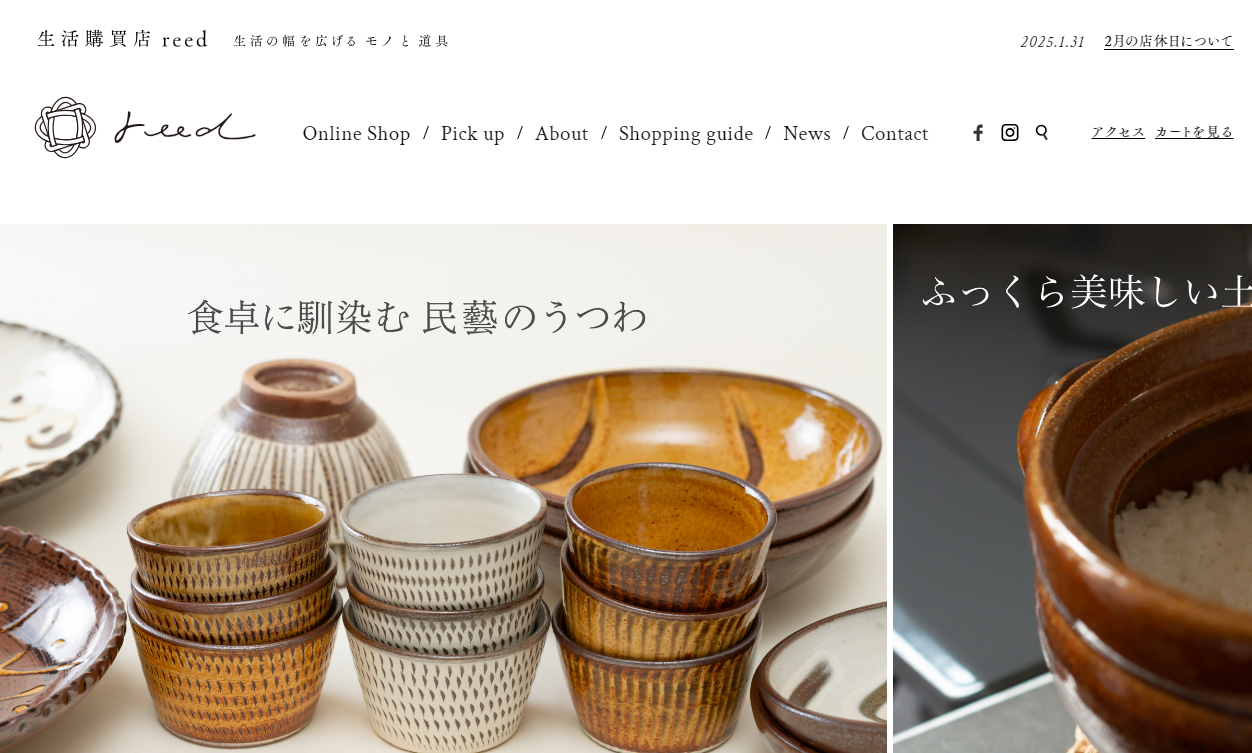This screenshot has height=753, width=1252.
Task: Click the 生活購買店 reed site title
Action: [x=123, y=40]
